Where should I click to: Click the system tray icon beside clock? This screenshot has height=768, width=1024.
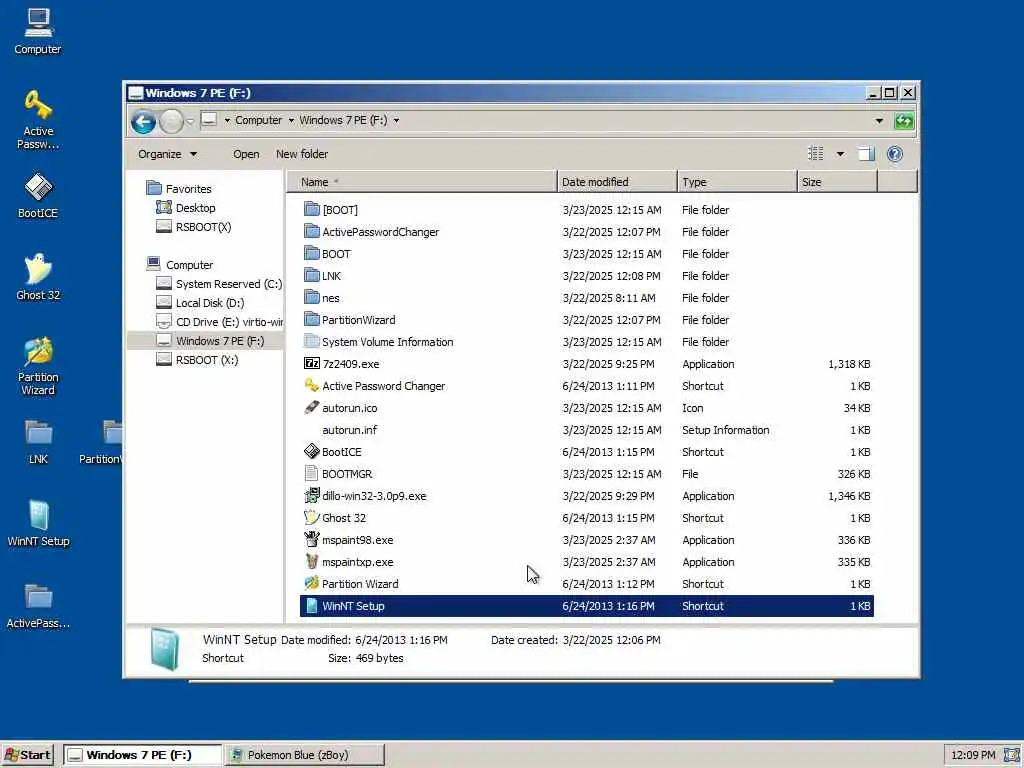point(1012,755)
